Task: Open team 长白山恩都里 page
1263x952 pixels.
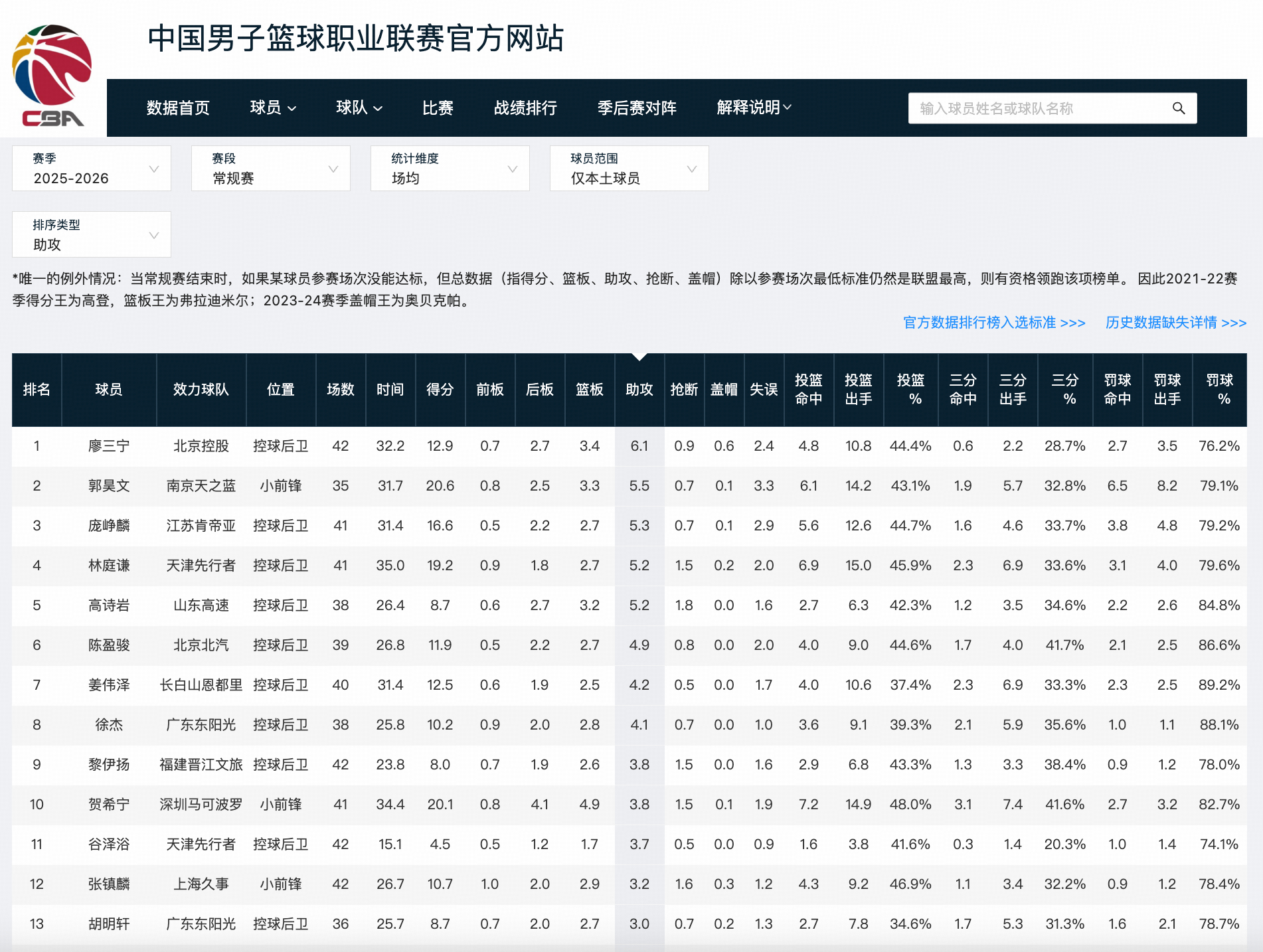Action: tap(201, 685)
